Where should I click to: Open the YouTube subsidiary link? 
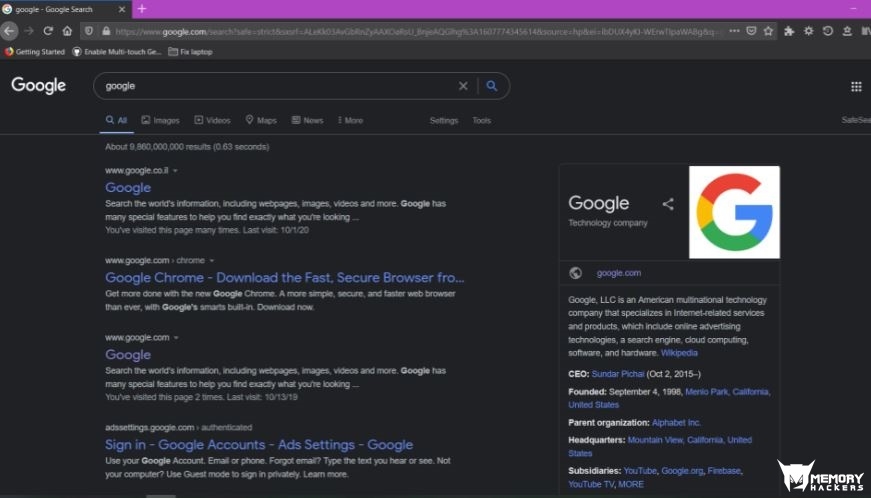pos(640,471)
